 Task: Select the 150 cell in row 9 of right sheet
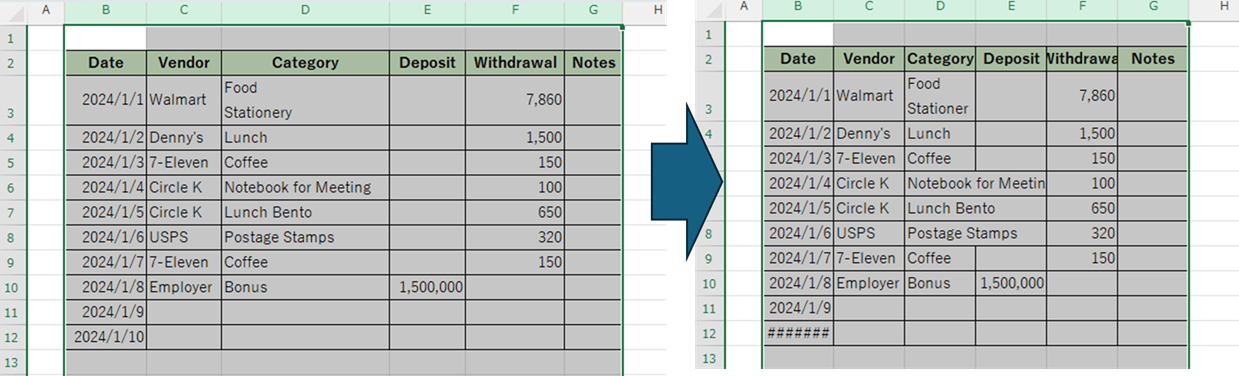(1082, 258)
